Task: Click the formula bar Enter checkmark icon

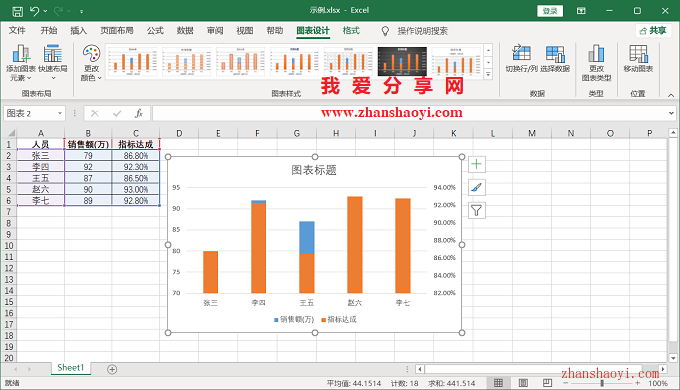Action: [x=117, y=113]
